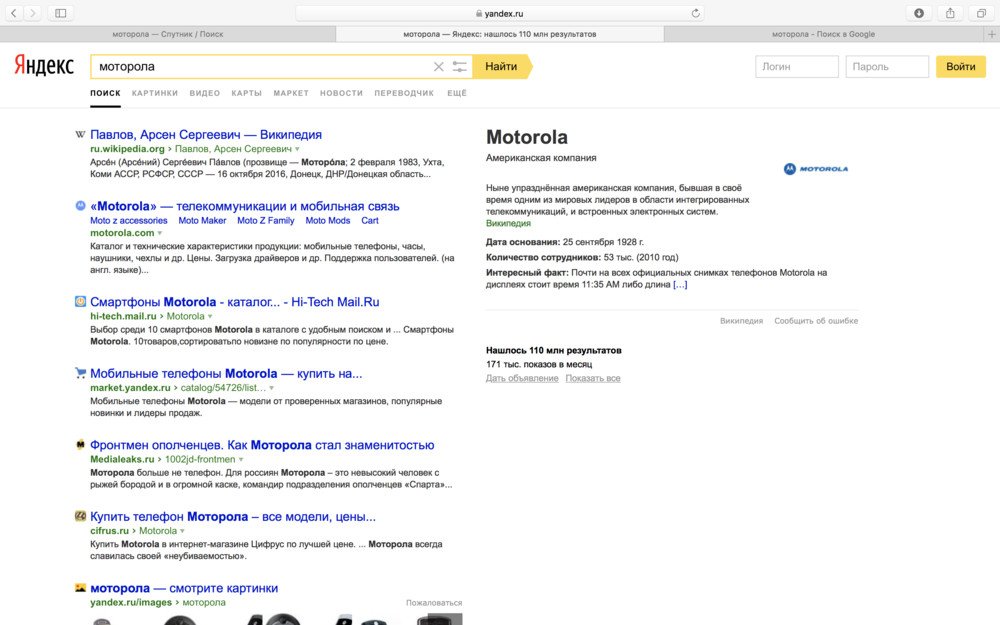Go forward with Safari's forward arrow
This screenshot has height=625, width=1000.
33,13
